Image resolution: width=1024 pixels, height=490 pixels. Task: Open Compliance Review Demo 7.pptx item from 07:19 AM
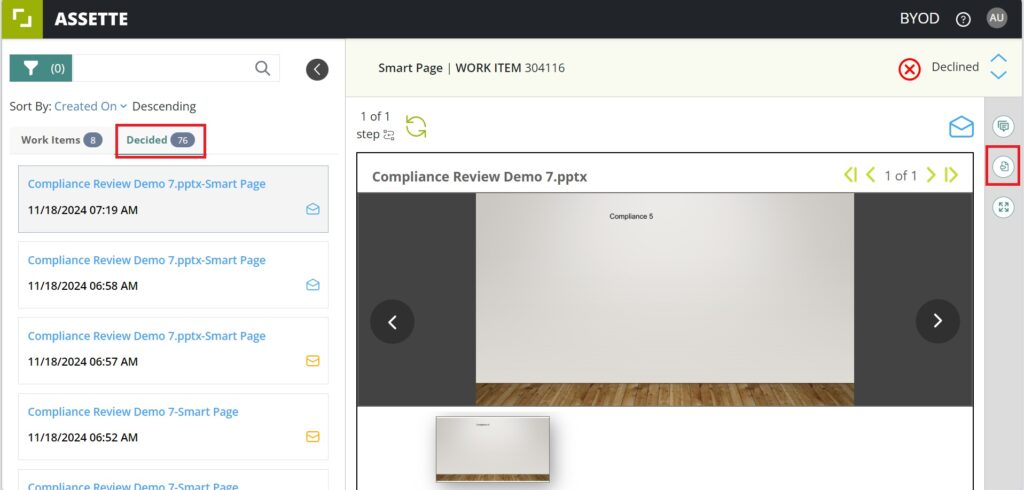pos(173,199)
